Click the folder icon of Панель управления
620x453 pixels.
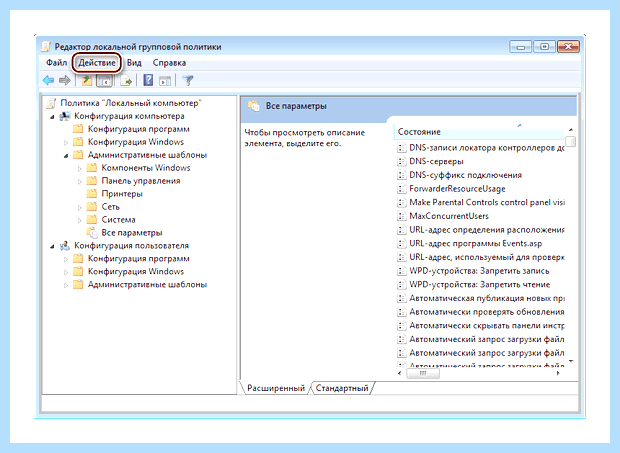point(92,181)
